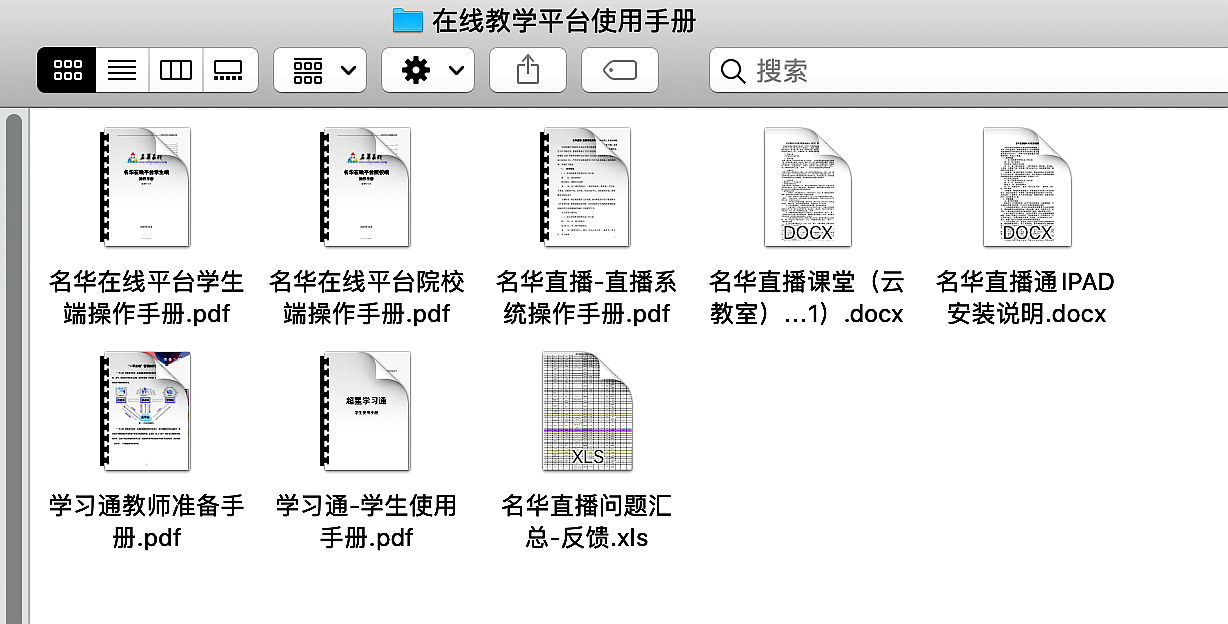
Task: Select the 名华直播课堂 docx file icon
Action: tap(806, 187)
